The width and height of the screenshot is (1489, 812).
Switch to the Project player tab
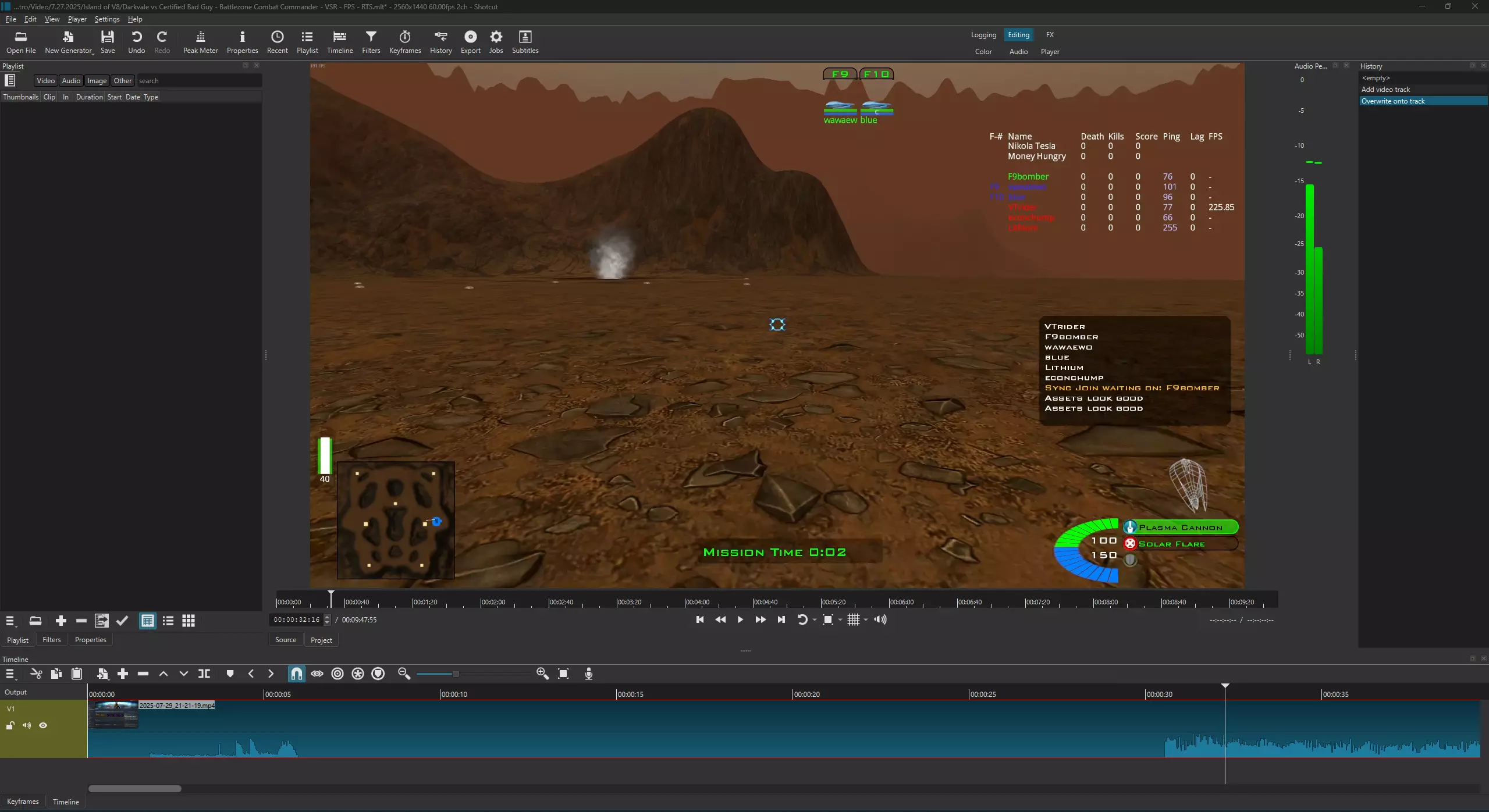click(x=321, y=640)
